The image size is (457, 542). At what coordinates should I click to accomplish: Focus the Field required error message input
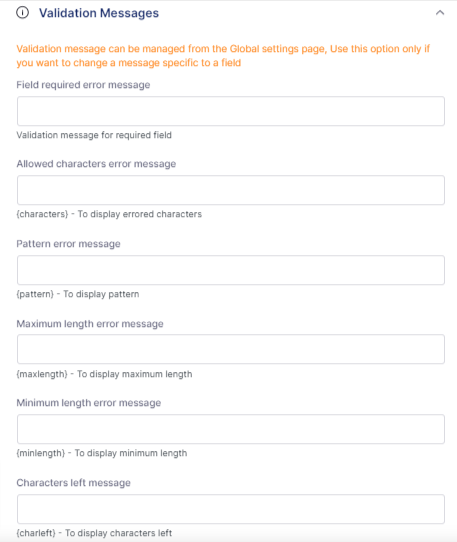click(x=231, y=111)
